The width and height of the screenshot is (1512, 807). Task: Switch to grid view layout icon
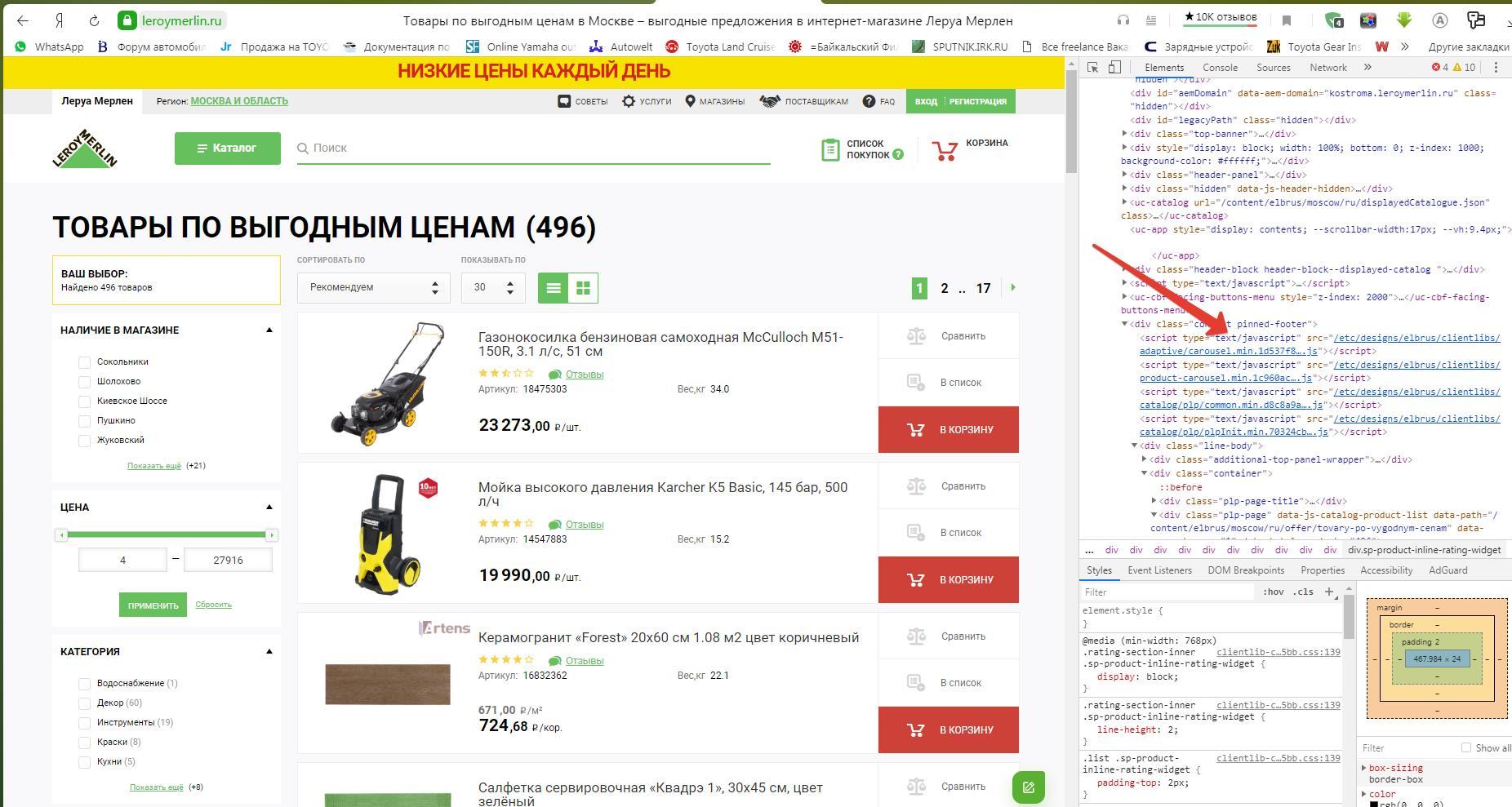point(583,288)
